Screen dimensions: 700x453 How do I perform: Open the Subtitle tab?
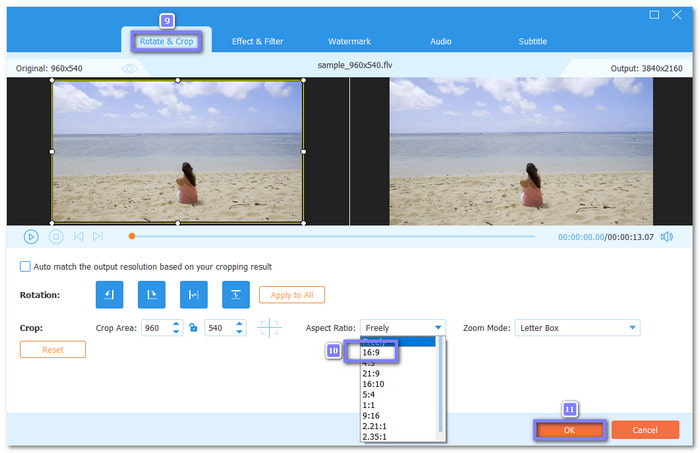[533, 41]
